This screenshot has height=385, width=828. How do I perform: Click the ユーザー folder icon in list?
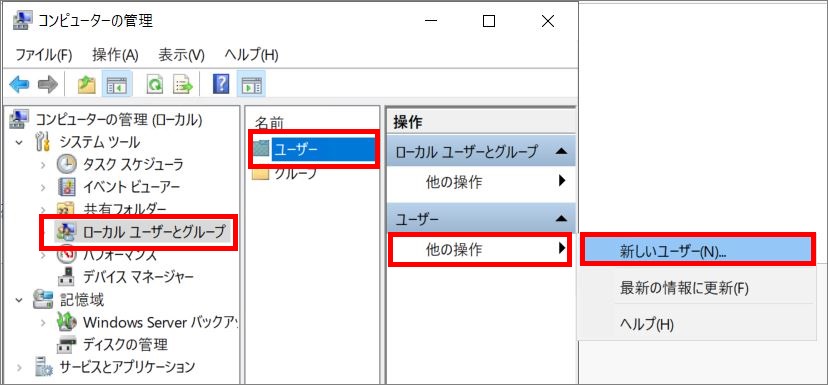pyautogui.click(x=261, y=149)
